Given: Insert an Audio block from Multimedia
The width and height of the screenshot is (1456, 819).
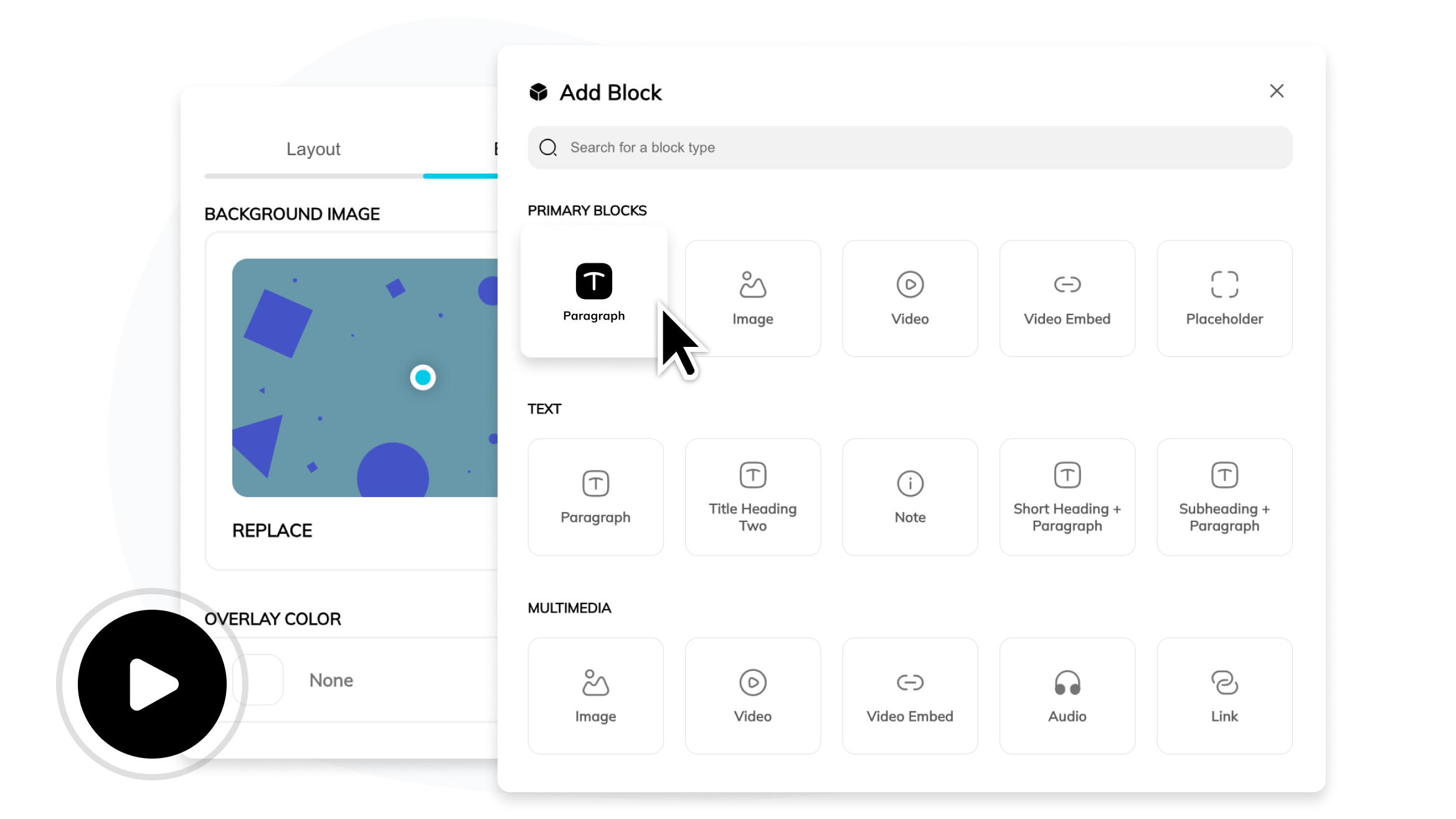Looking at the screenshot, I should (1066, 694).
